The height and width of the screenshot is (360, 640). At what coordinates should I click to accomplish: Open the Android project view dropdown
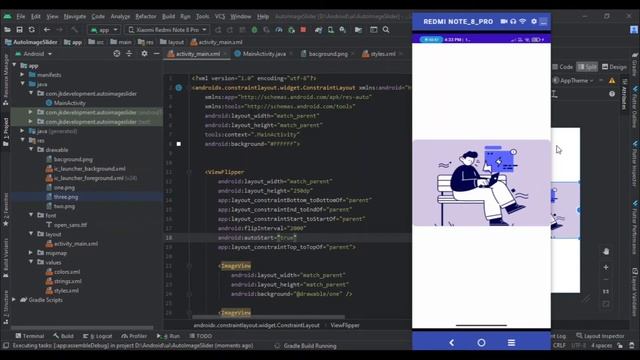coord(34,54)
